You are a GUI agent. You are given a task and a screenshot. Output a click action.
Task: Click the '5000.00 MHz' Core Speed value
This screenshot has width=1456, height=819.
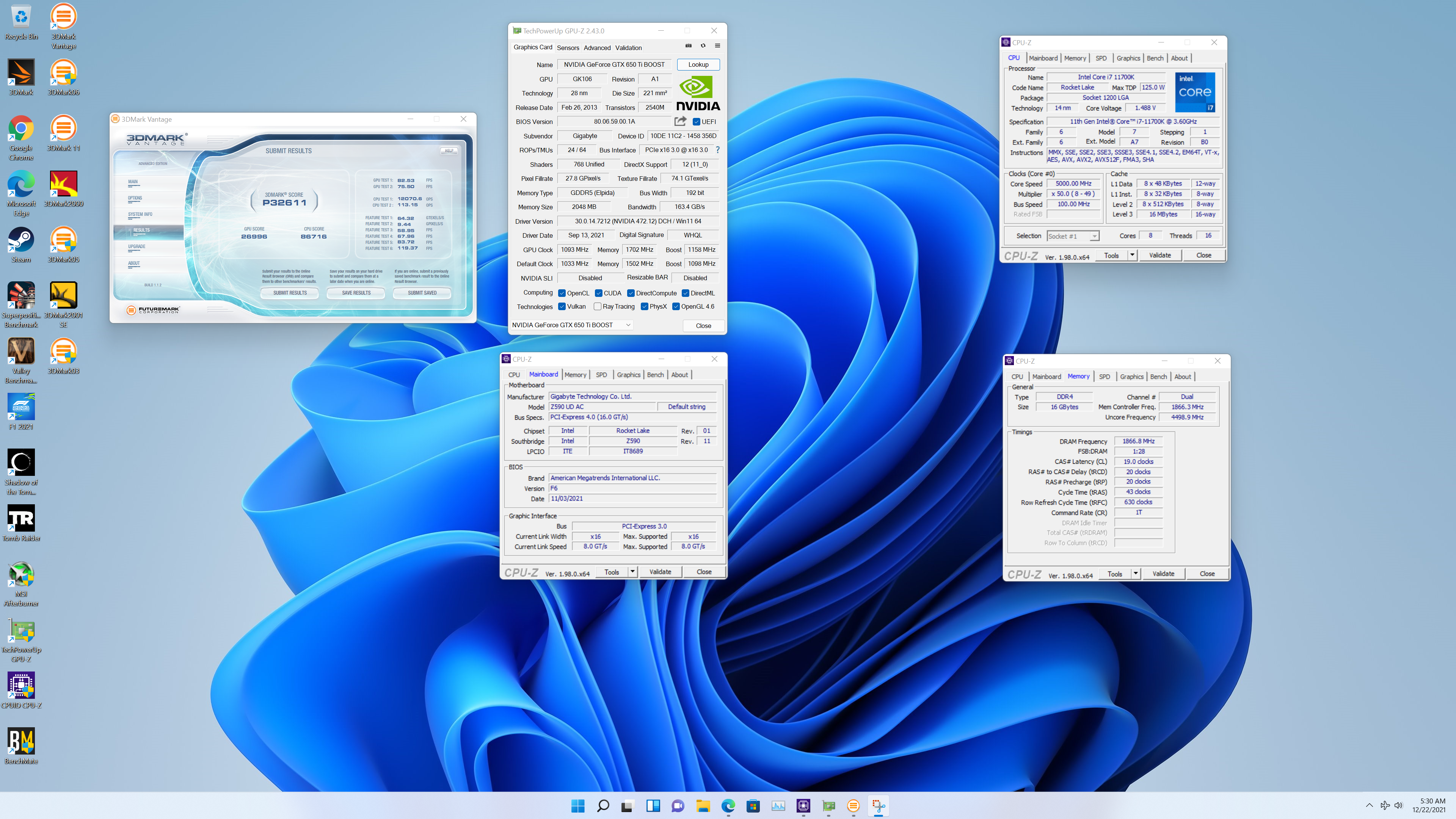[1073, 183]
